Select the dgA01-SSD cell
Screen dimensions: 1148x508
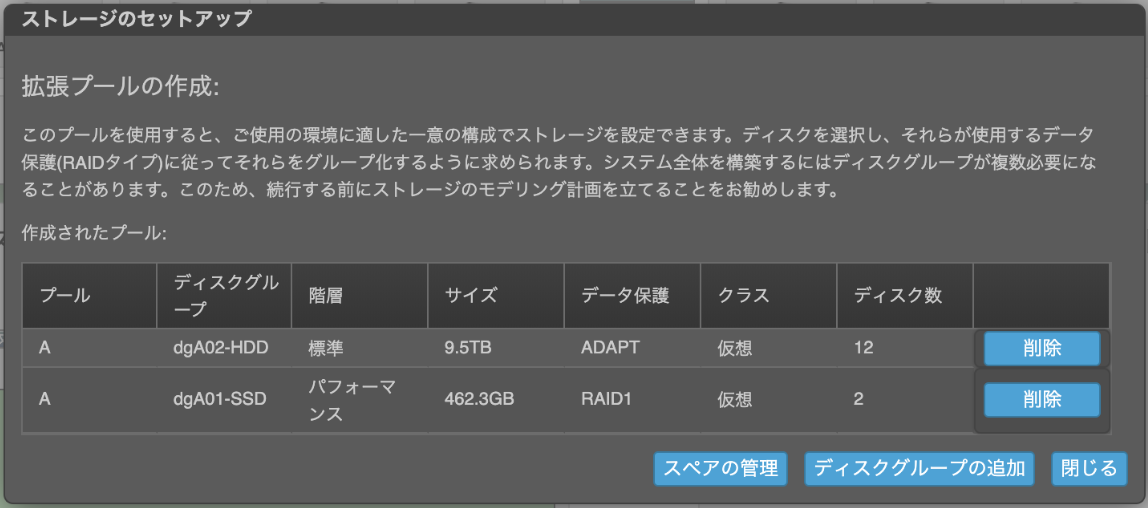point(223,400)
